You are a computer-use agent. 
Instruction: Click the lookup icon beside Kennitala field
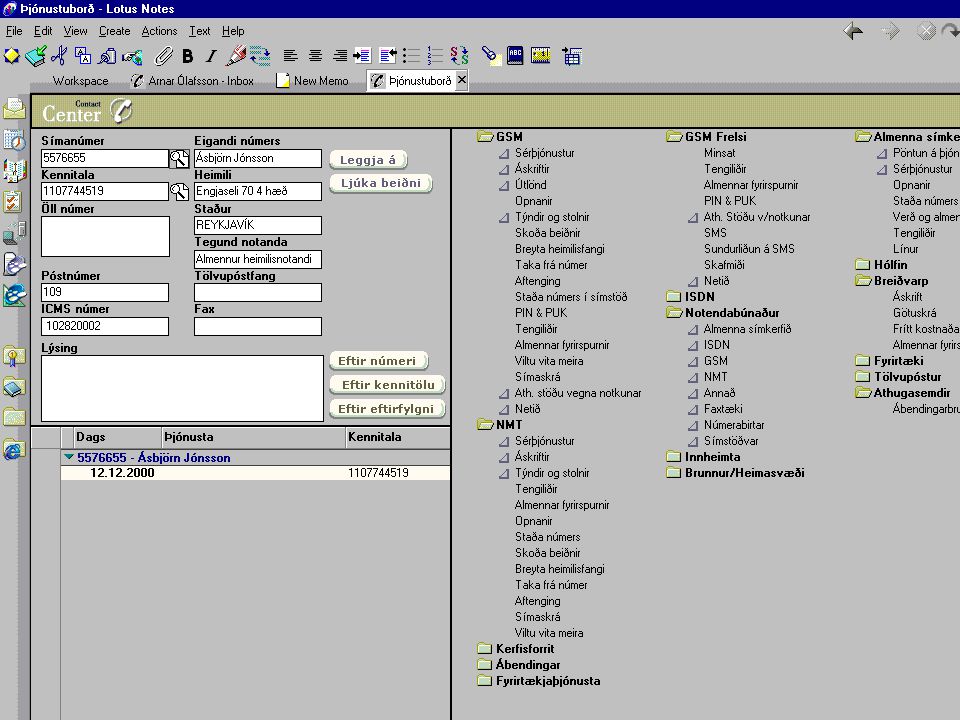tap(179, 192)
